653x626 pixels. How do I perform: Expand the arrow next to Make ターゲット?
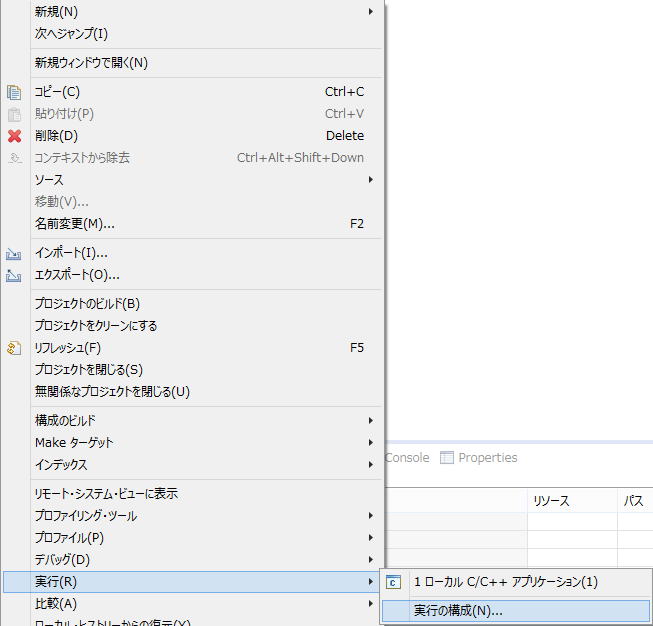(x=371, y=443)
